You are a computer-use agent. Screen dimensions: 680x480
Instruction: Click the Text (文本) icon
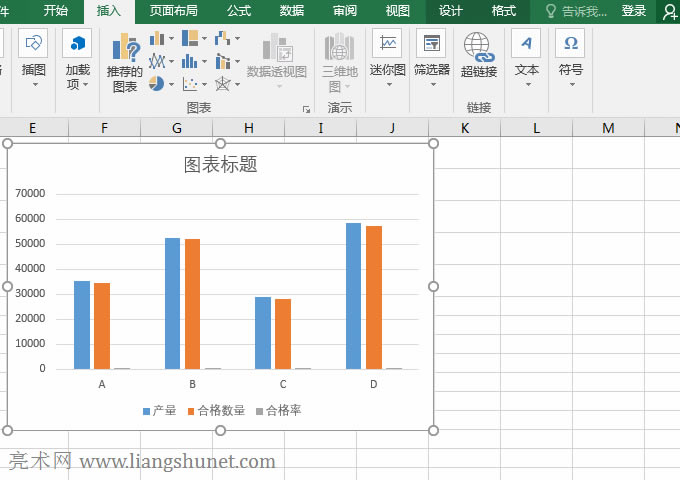pyautogui.click(x=526, y=43)
